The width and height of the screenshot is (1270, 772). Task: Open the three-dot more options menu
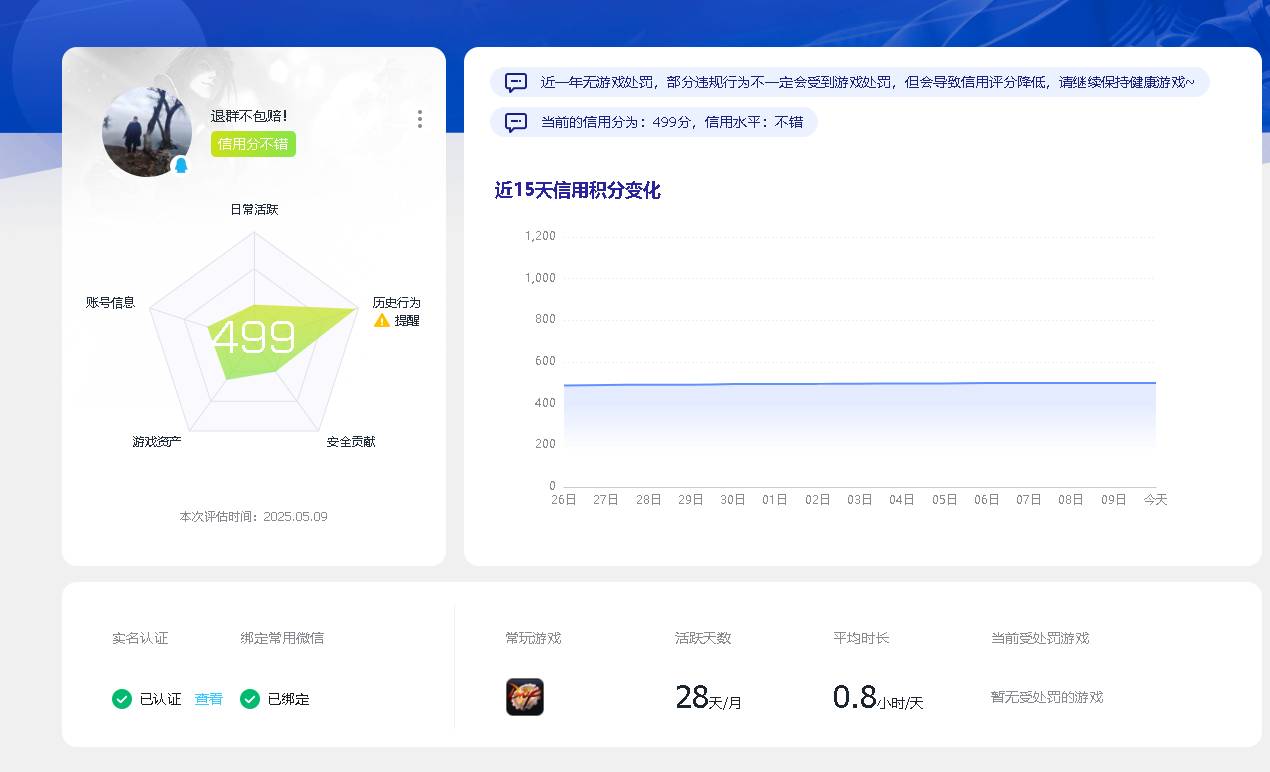(419, 119)
